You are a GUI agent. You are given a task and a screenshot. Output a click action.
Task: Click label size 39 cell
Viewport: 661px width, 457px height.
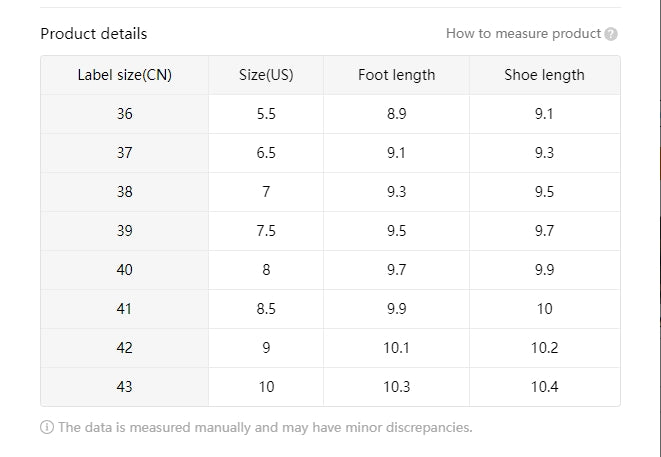point(125,231)
